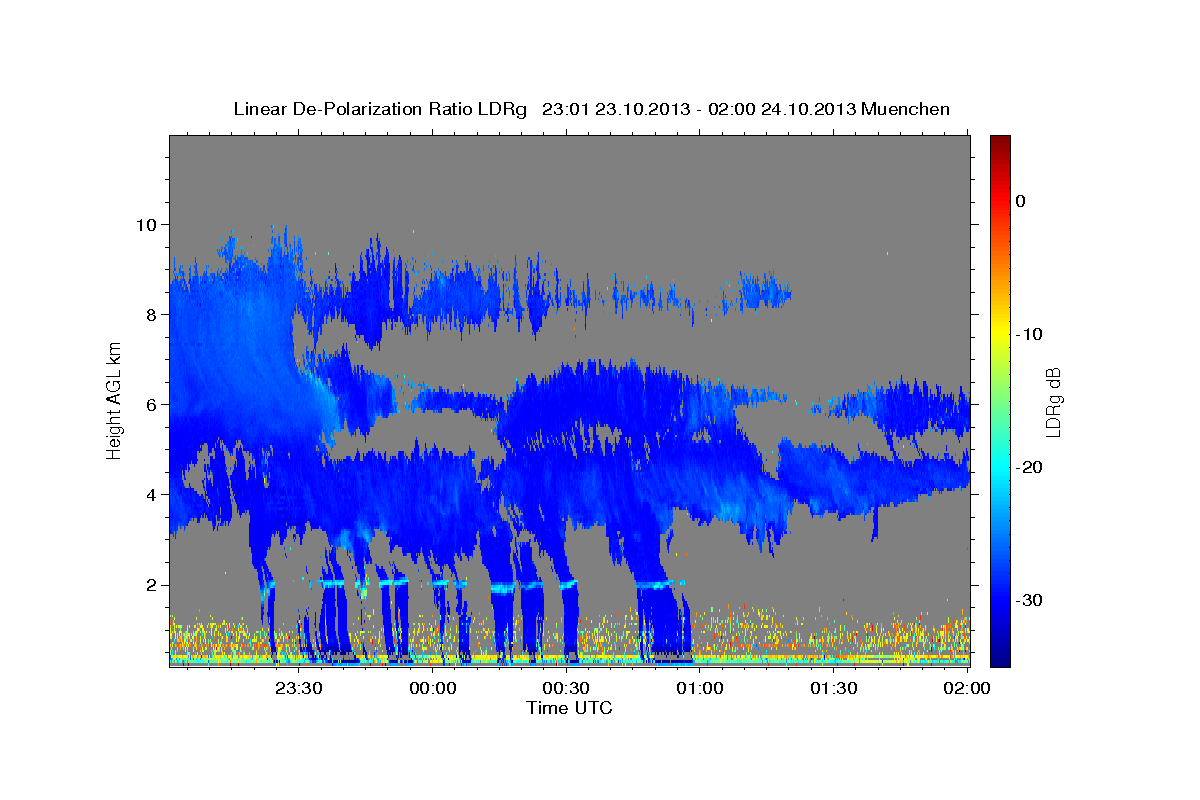Click the plot title 'Linear De-Polarization Ratio LDRg'
The height and width of the screenshot is (800, 1200).
[x=379, y=109]
